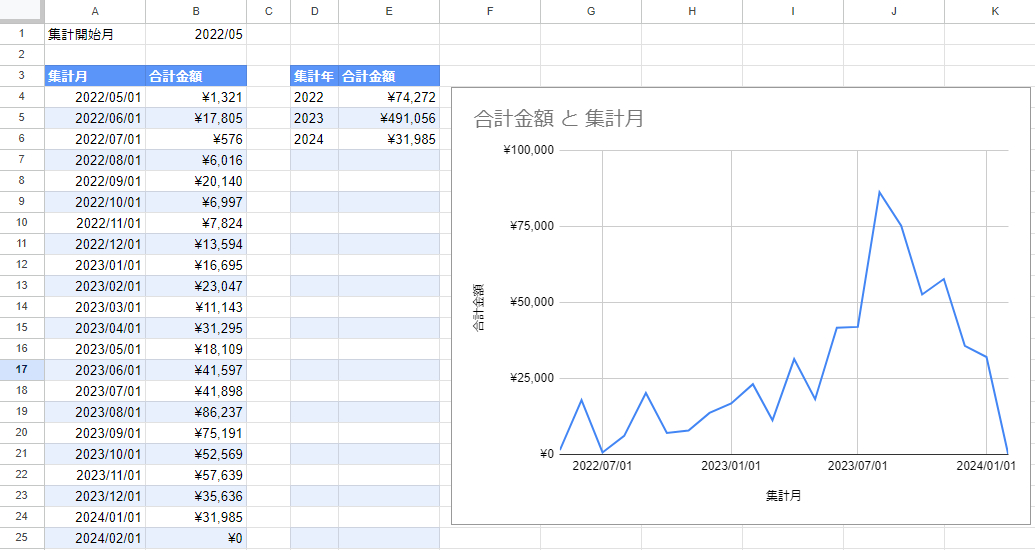Click the date cell 2023/06/01
The width and height of the screenshot is (1035, 550).
(95, 370)
